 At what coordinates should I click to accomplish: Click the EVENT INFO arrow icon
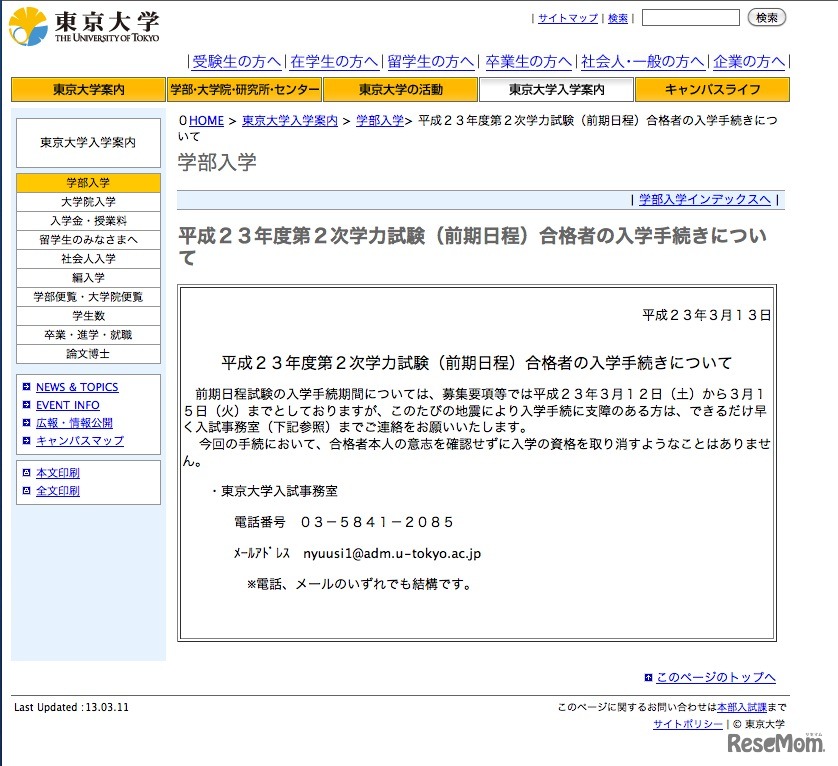[27, 404]
